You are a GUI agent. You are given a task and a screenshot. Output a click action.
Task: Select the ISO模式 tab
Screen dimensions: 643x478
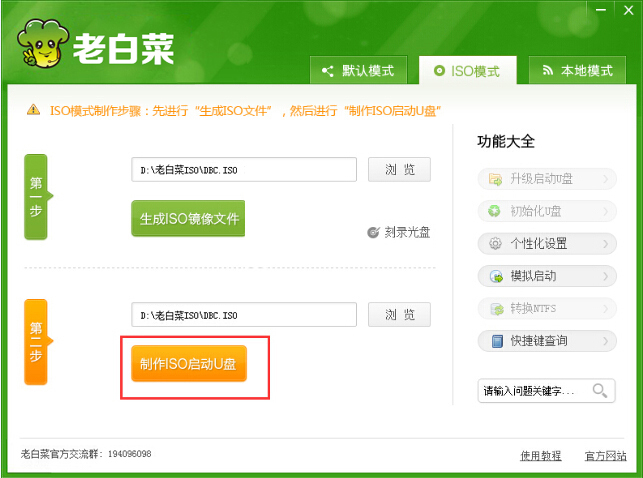coord(467,70)
